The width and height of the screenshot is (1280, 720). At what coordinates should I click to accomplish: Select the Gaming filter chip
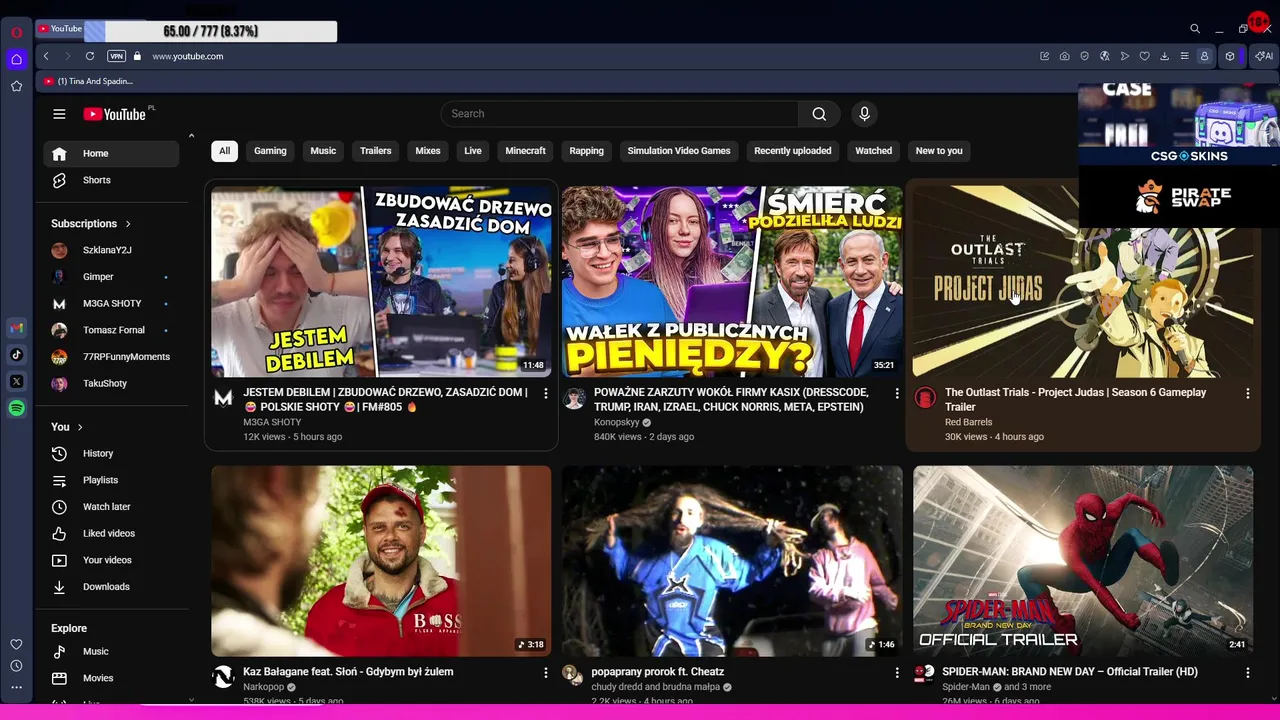coord(270,151)
